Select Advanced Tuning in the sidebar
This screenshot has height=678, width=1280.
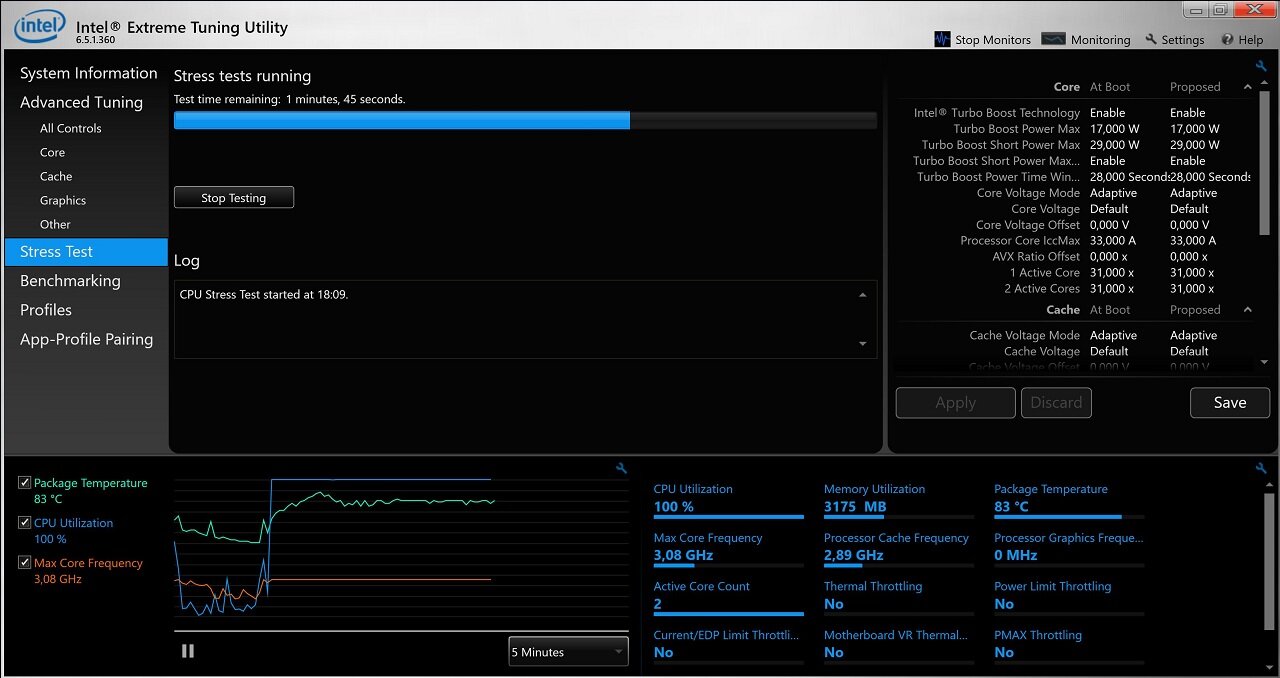coord(81,102)
